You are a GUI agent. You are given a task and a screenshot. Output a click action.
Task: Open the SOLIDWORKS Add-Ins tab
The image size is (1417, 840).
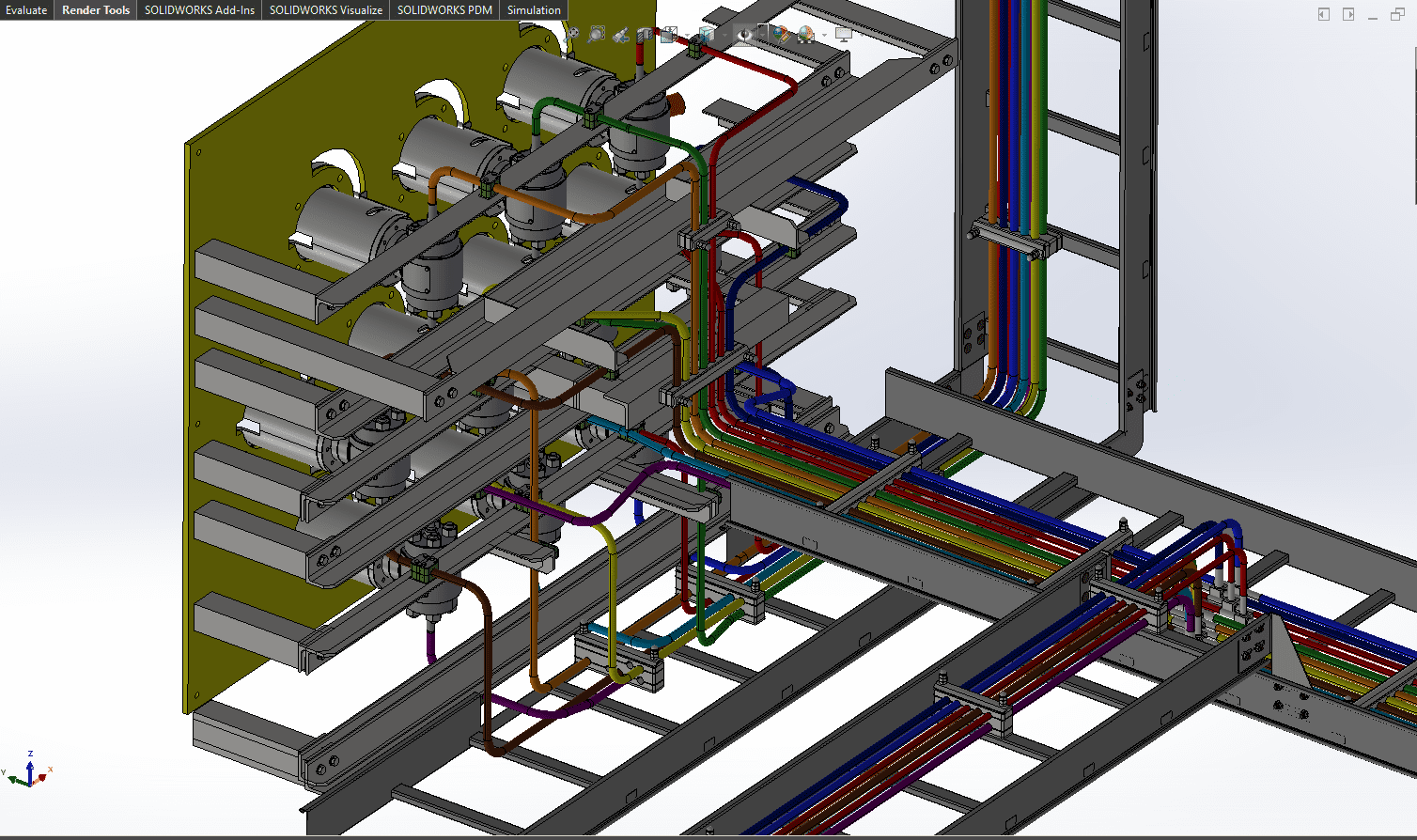coord(199,10)
